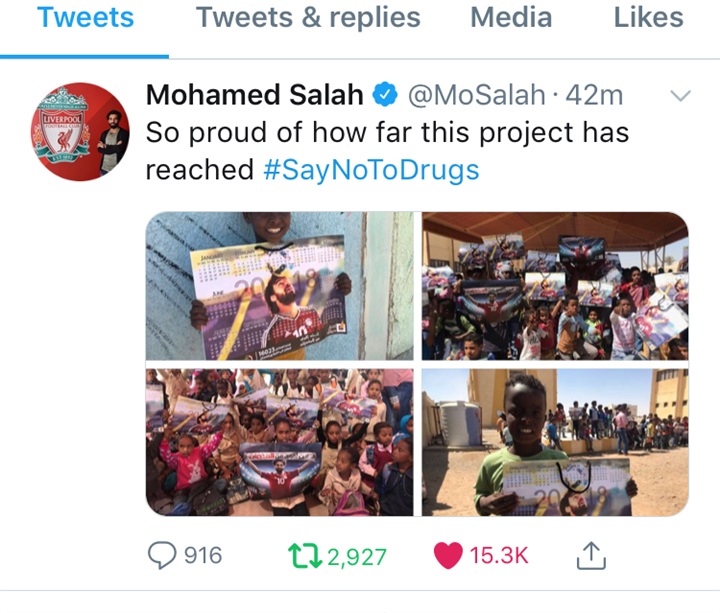Click the blue verified badge
This screenshot has height=613, width=720.
384,95
